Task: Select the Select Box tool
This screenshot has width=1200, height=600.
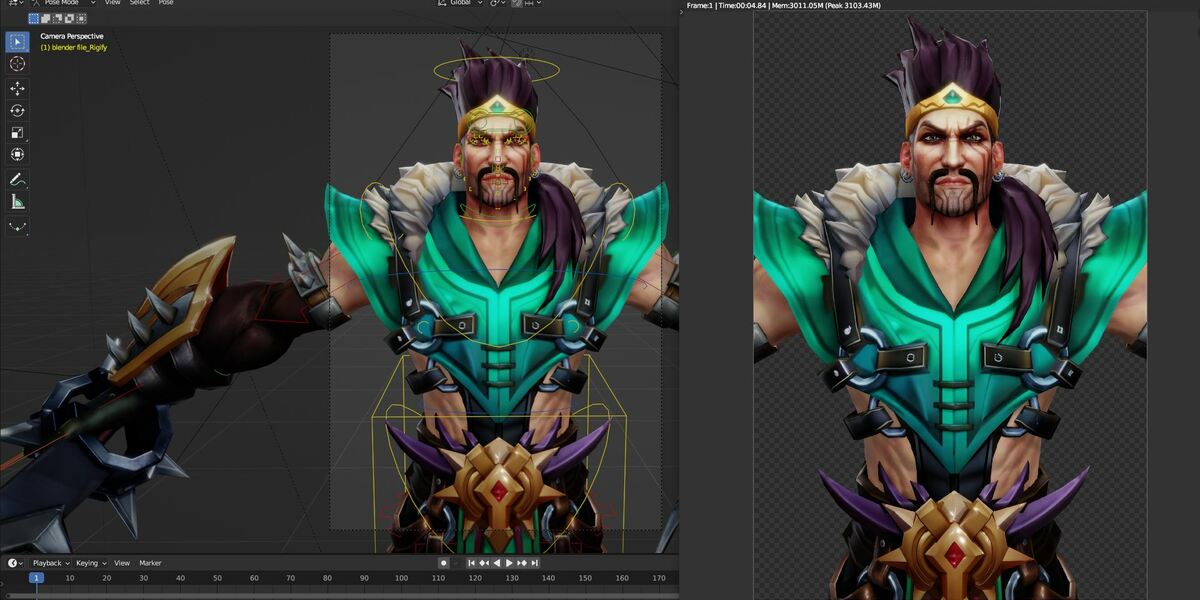Action: pos(17,41)
